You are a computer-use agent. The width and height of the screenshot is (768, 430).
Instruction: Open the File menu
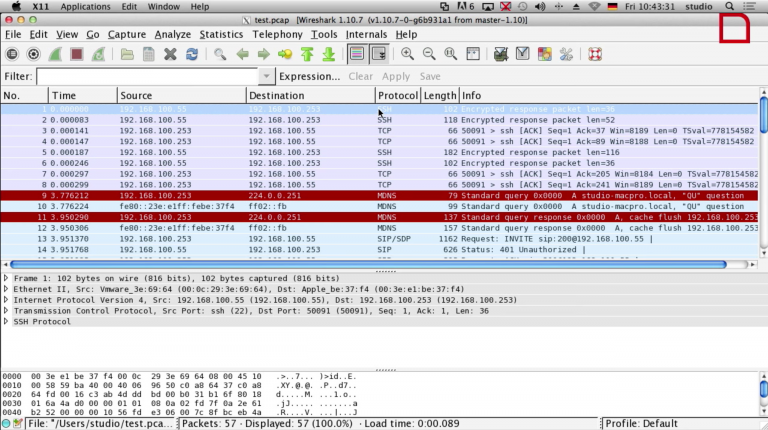13,34
